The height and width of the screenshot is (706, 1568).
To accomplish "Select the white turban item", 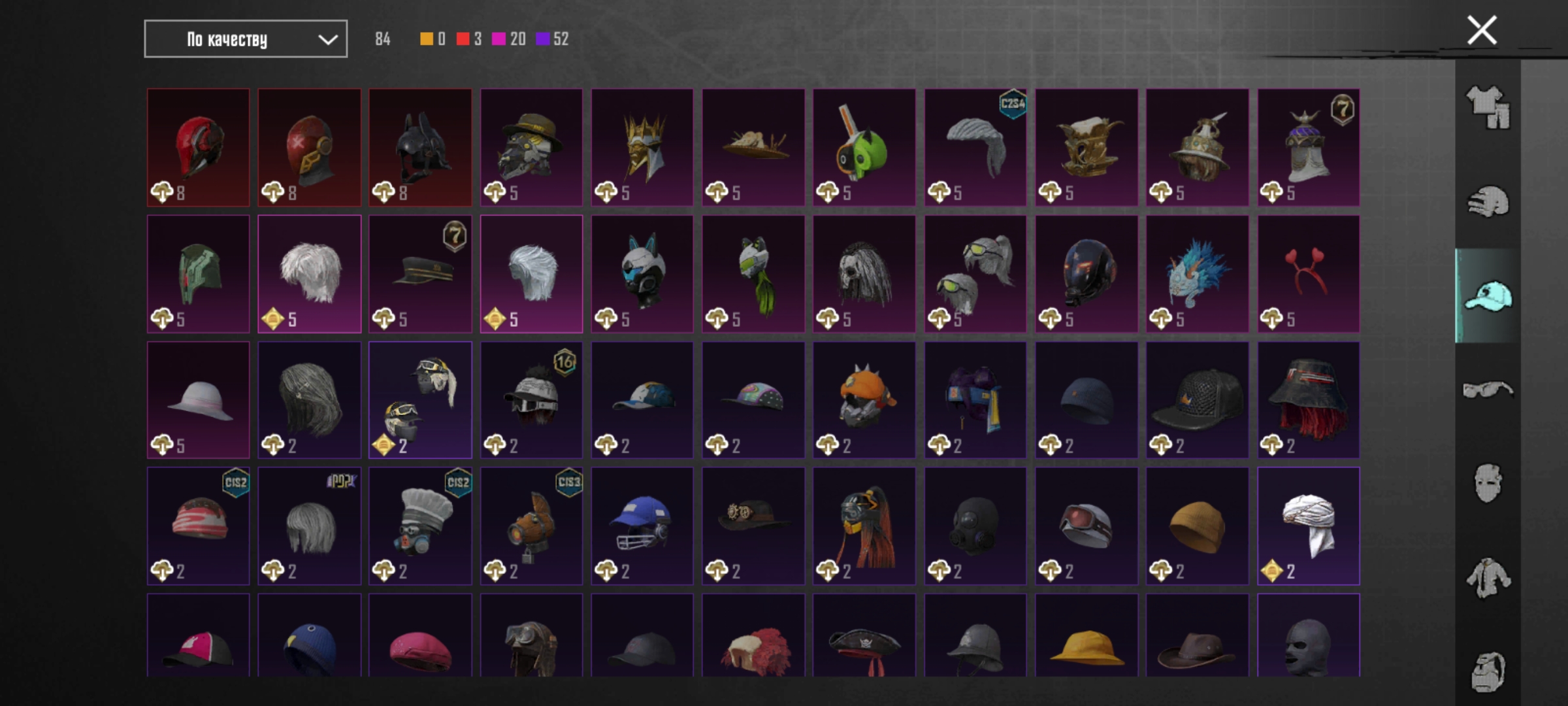I will pos(1309,526).
